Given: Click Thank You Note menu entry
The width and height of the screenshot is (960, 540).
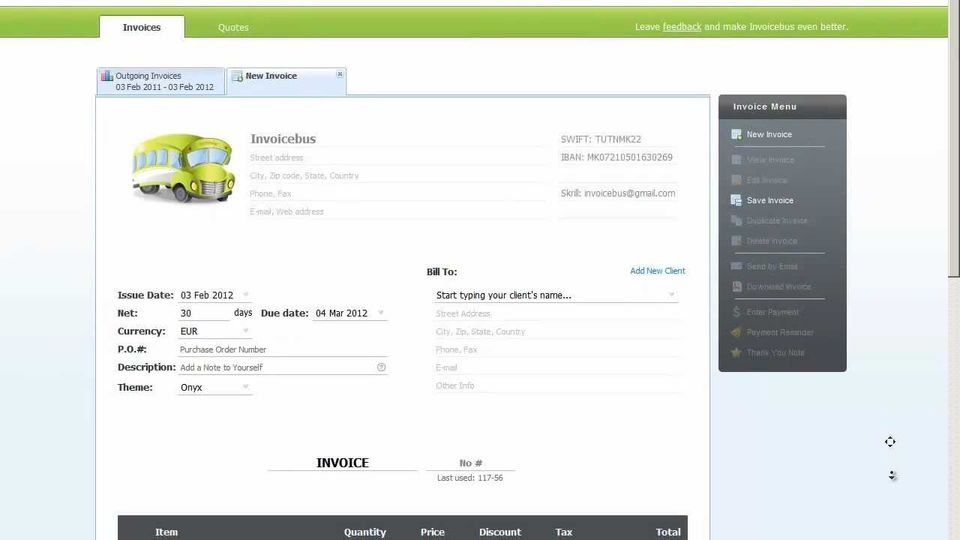Looking at the screenshot, I should click(x=776, y=352).
